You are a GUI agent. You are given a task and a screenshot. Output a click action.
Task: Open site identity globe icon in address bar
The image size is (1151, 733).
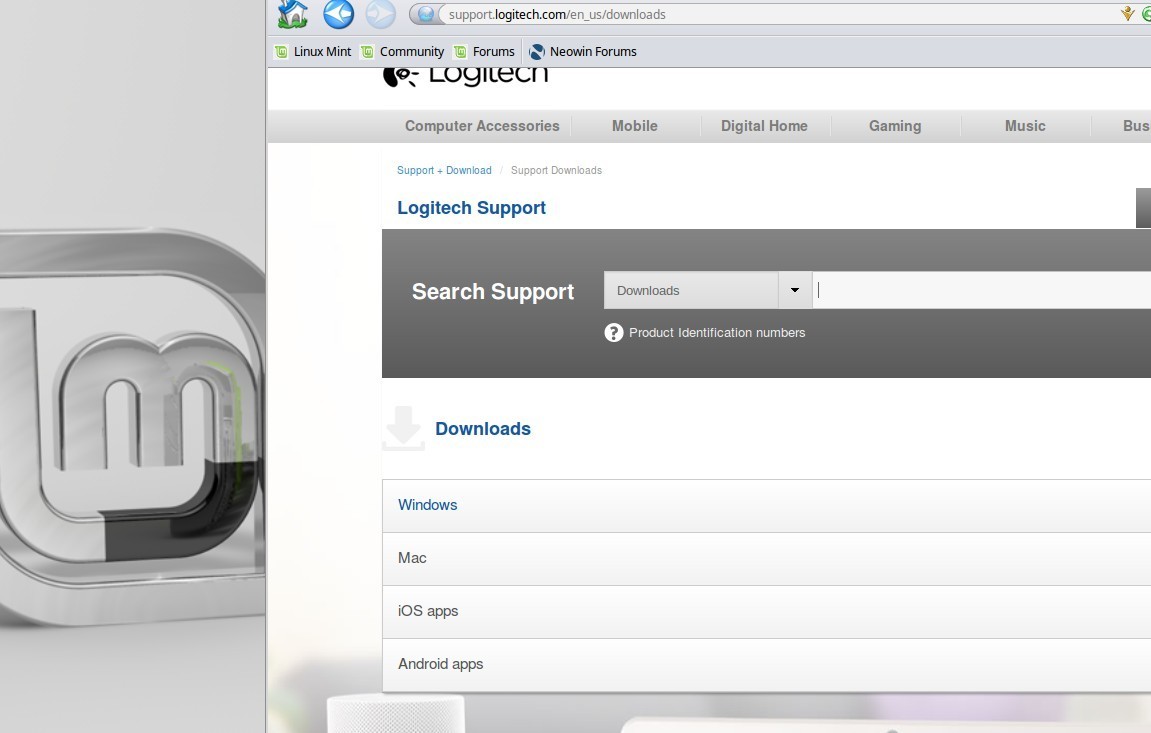tap(426, 14)
